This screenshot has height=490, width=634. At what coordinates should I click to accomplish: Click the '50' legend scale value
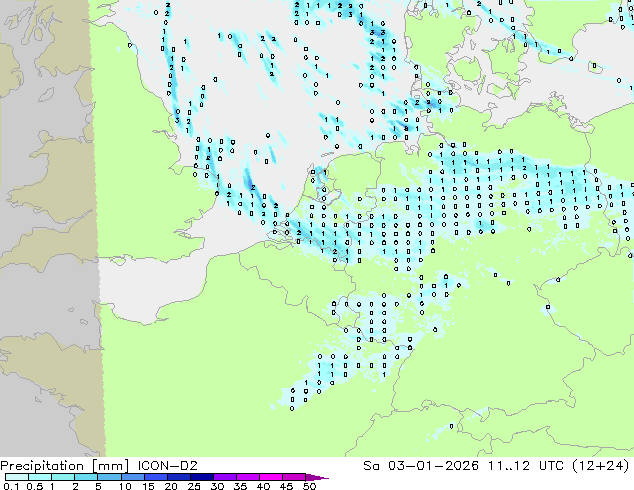click(x=309, y=486)
